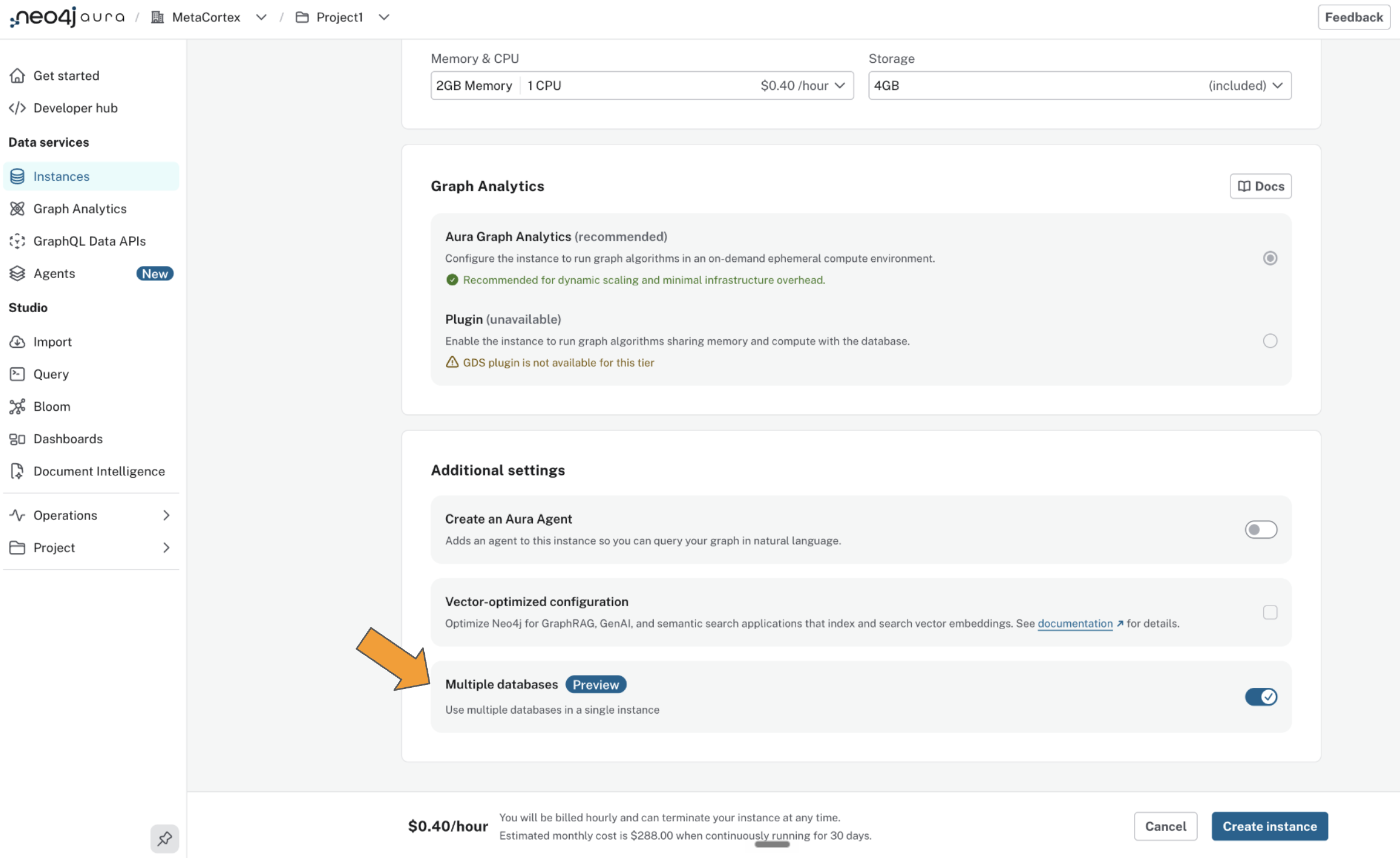Click the MetaCortex organization building icon

(x=157, y=18)
